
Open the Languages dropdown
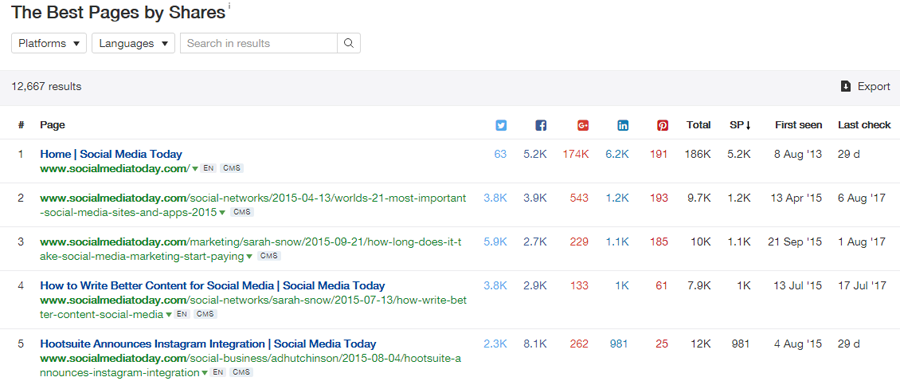pyautogui.click(x=133, y=43)
